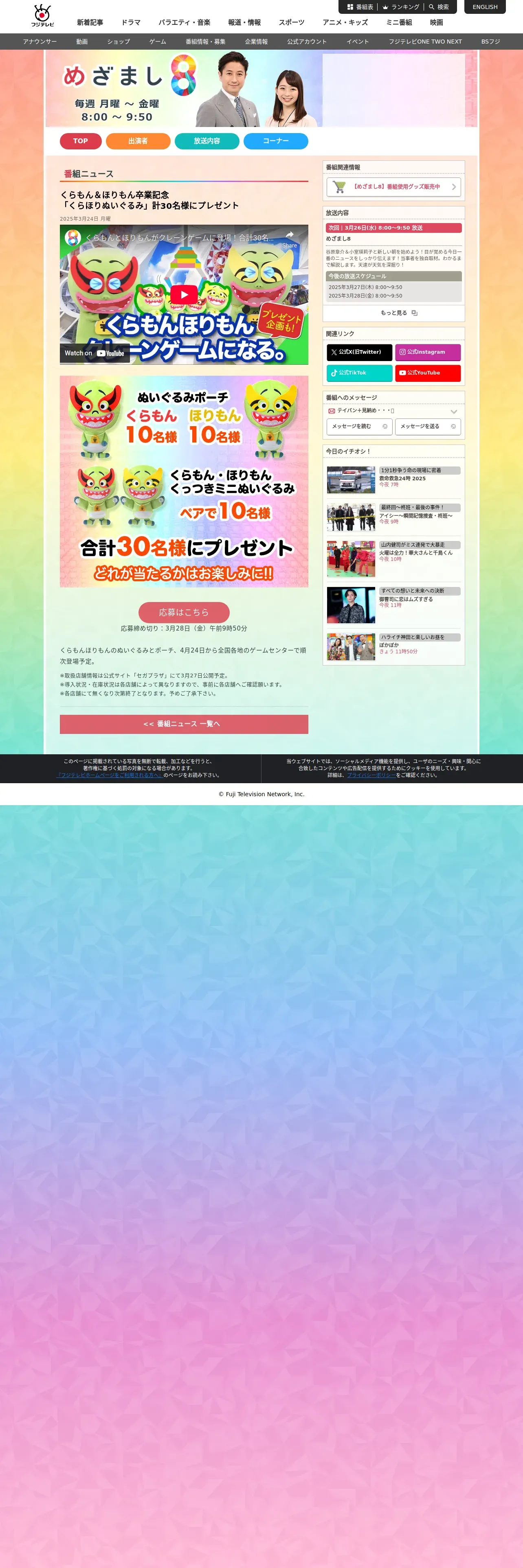This screenshot has height=1568, width=523.
Task: Go to 番組情報・募集 in sub navigation
Action: click(205, 42)
